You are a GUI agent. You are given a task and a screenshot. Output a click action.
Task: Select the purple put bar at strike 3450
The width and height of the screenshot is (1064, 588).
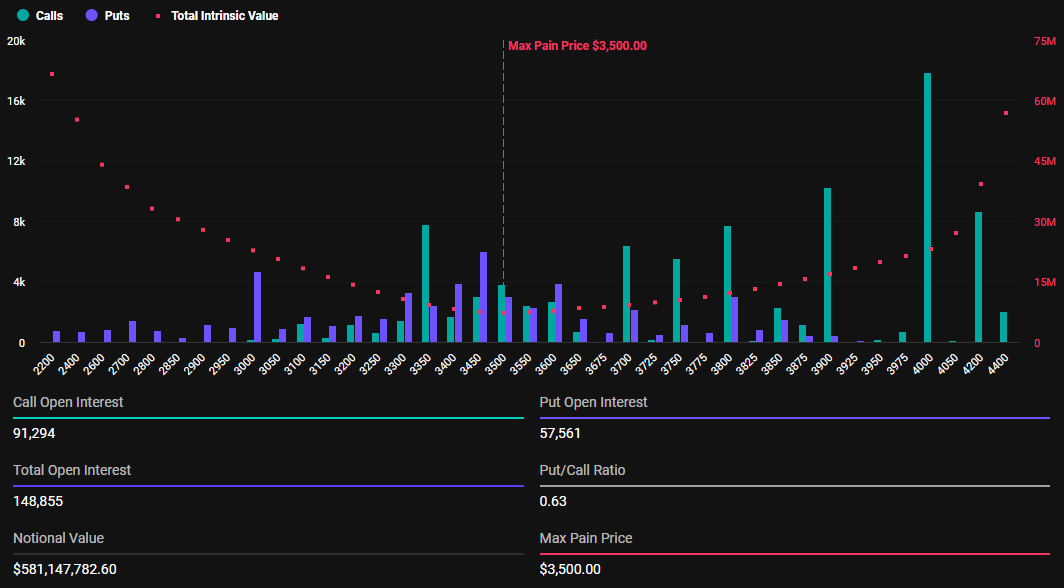tap(483, 297)
